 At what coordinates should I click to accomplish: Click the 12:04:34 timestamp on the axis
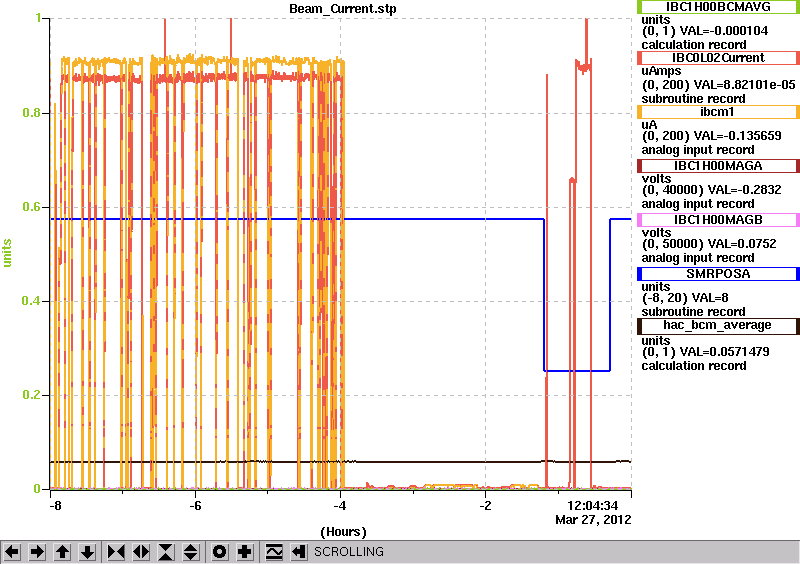592,506
